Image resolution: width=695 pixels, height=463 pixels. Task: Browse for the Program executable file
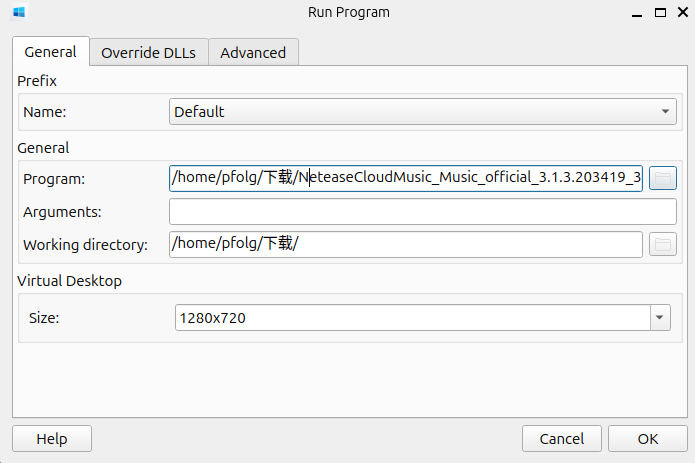click(x=663, y=178)
